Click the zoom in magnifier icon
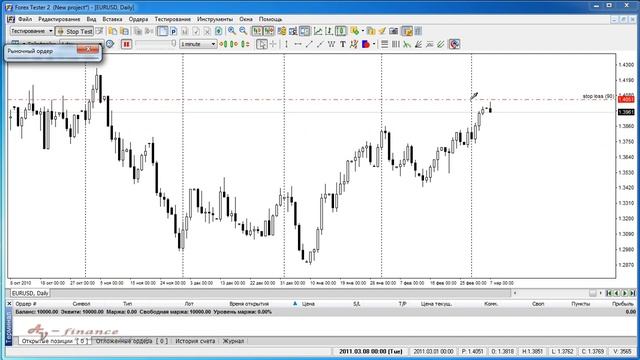 pyautogui.click(x=231, y=31)
